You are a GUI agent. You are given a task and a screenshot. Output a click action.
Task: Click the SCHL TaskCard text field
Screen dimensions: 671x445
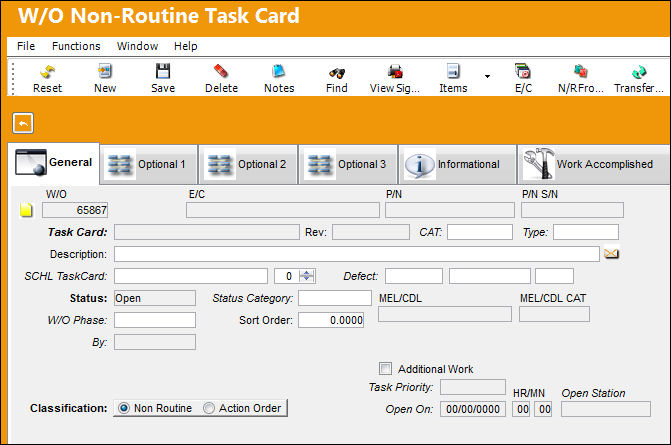point(191,276)
